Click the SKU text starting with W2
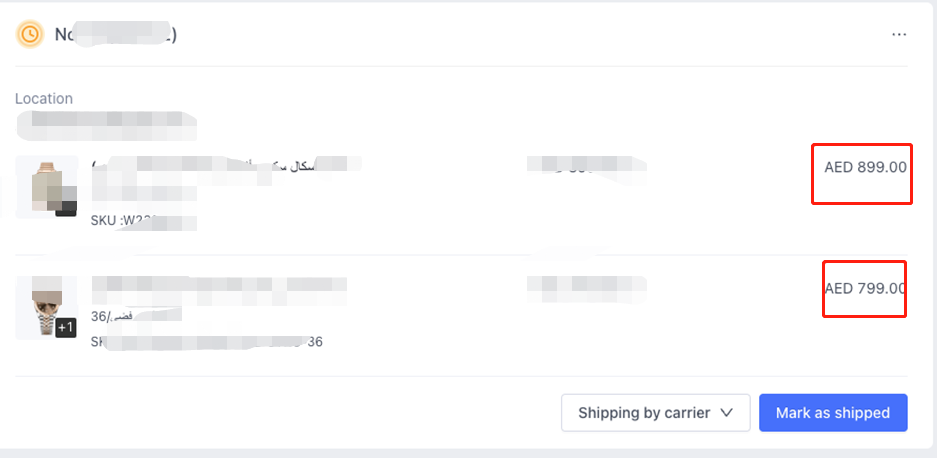 143,221
